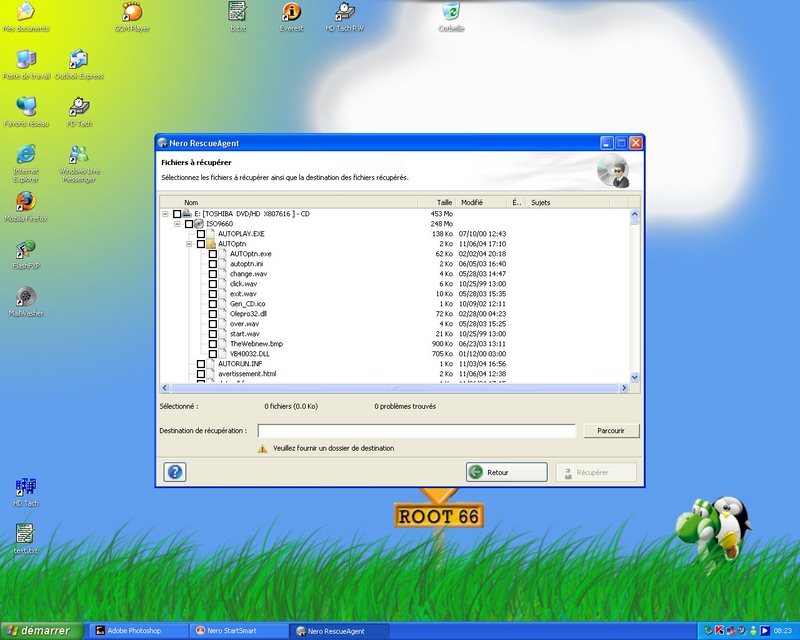
Task: Click Parcourir to browse for a destination
Action: tap(611, 431)
